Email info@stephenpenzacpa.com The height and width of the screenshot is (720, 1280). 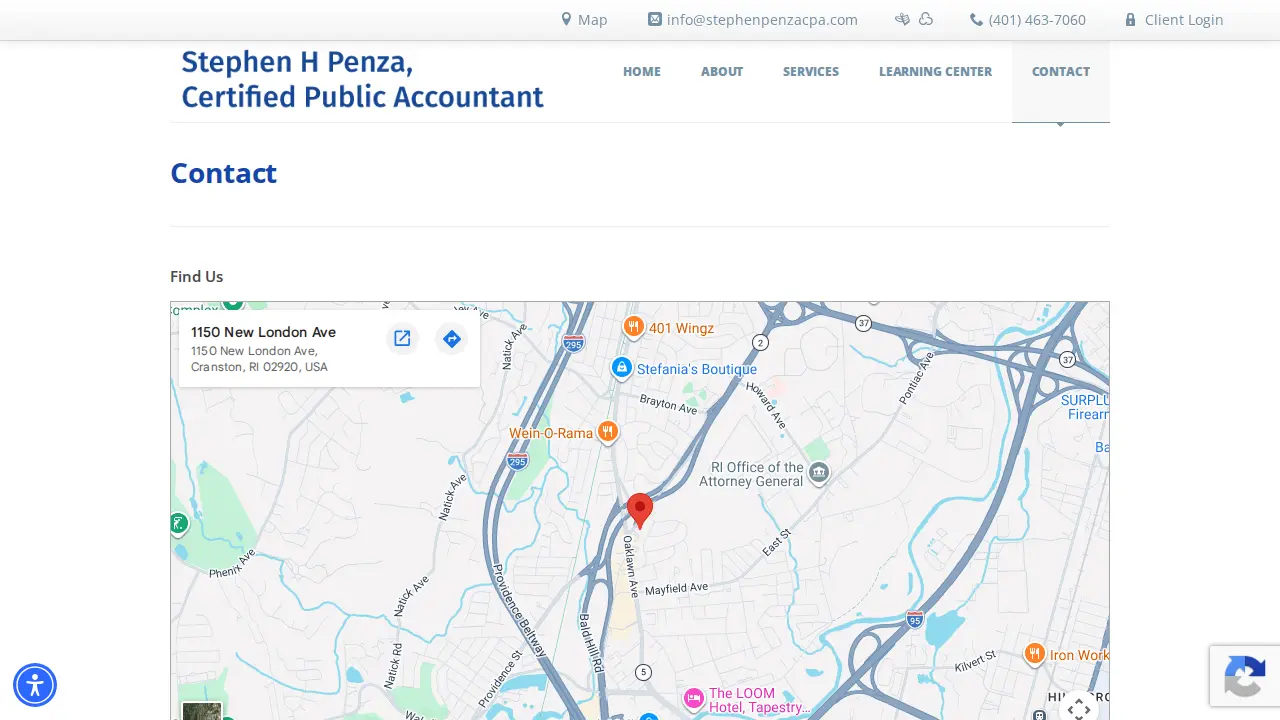coord(762,20)
